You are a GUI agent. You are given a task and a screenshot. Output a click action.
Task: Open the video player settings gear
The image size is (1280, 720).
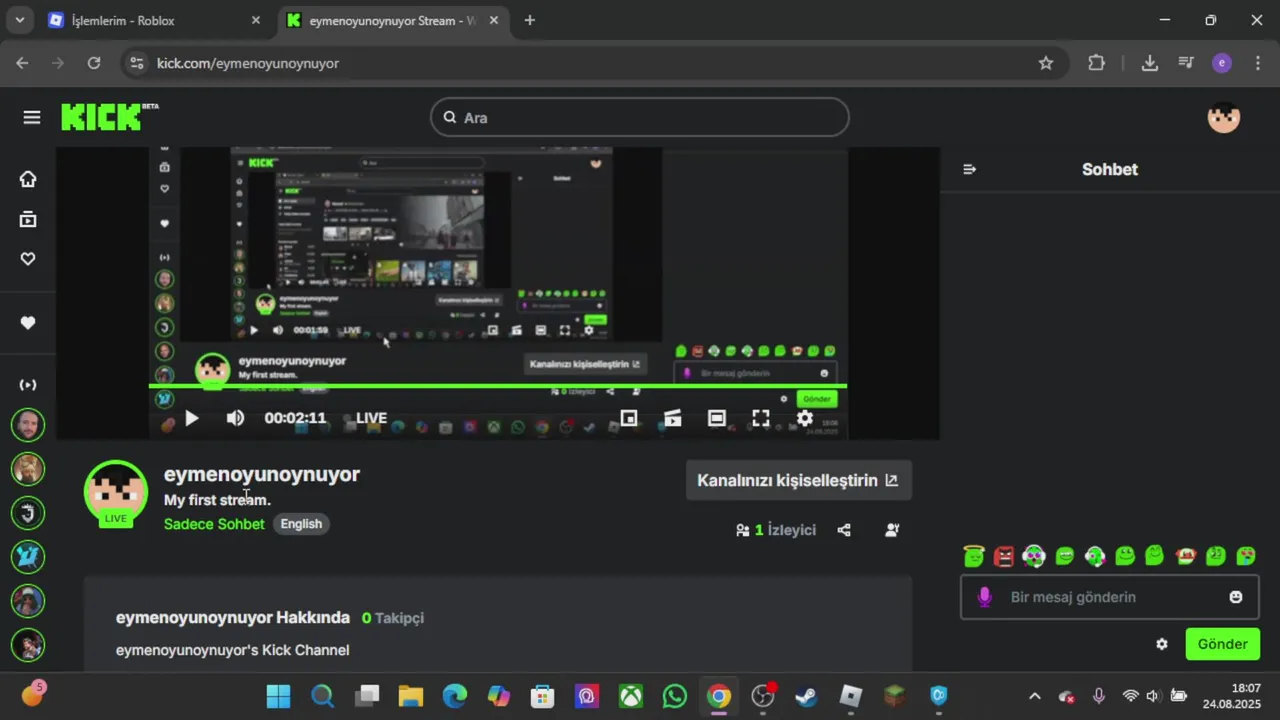pyautogui.click(x=805, y=418)
